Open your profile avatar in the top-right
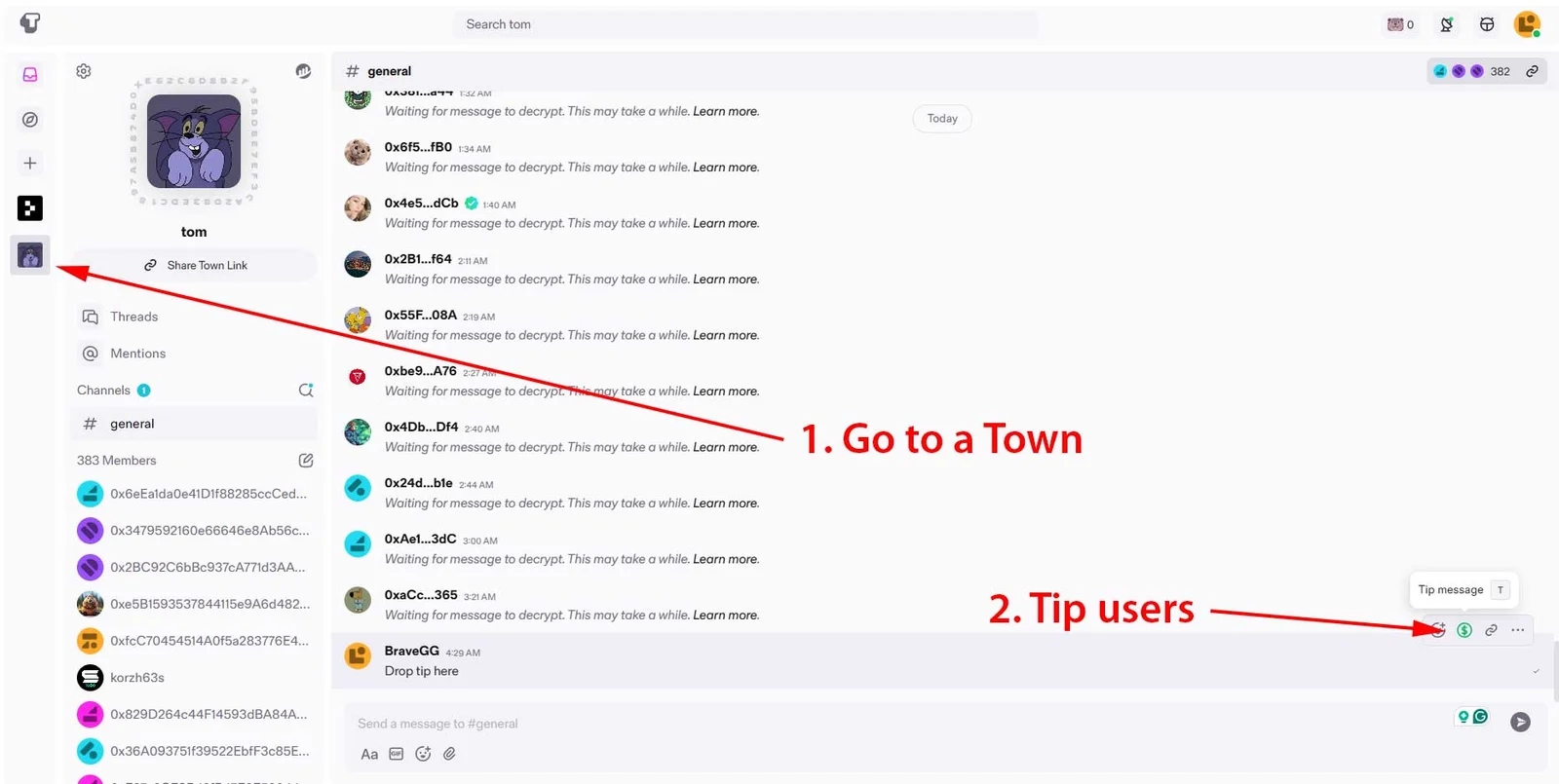 pos(1527,24)
